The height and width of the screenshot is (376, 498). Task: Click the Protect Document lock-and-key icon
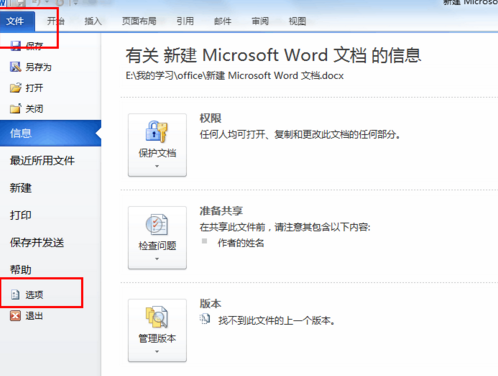point(157,132)
